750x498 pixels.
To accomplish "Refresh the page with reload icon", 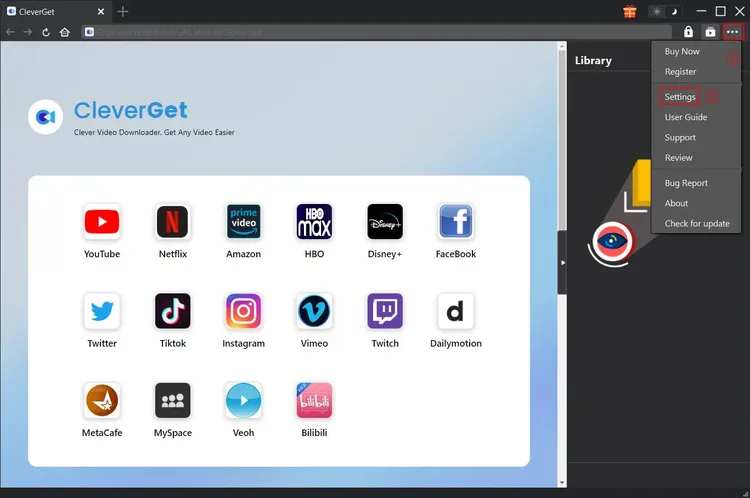I will [46, 32].
